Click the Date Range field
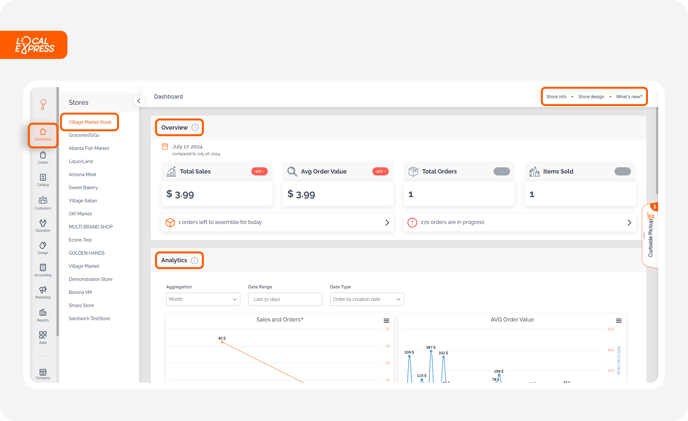The width and height of the screenshot is (688, 421). [x=285, y=299]
